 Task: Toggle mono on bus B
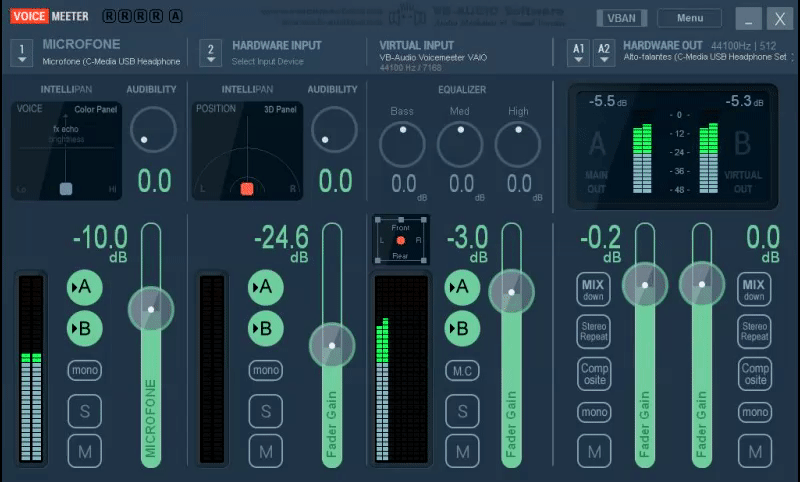755,412
